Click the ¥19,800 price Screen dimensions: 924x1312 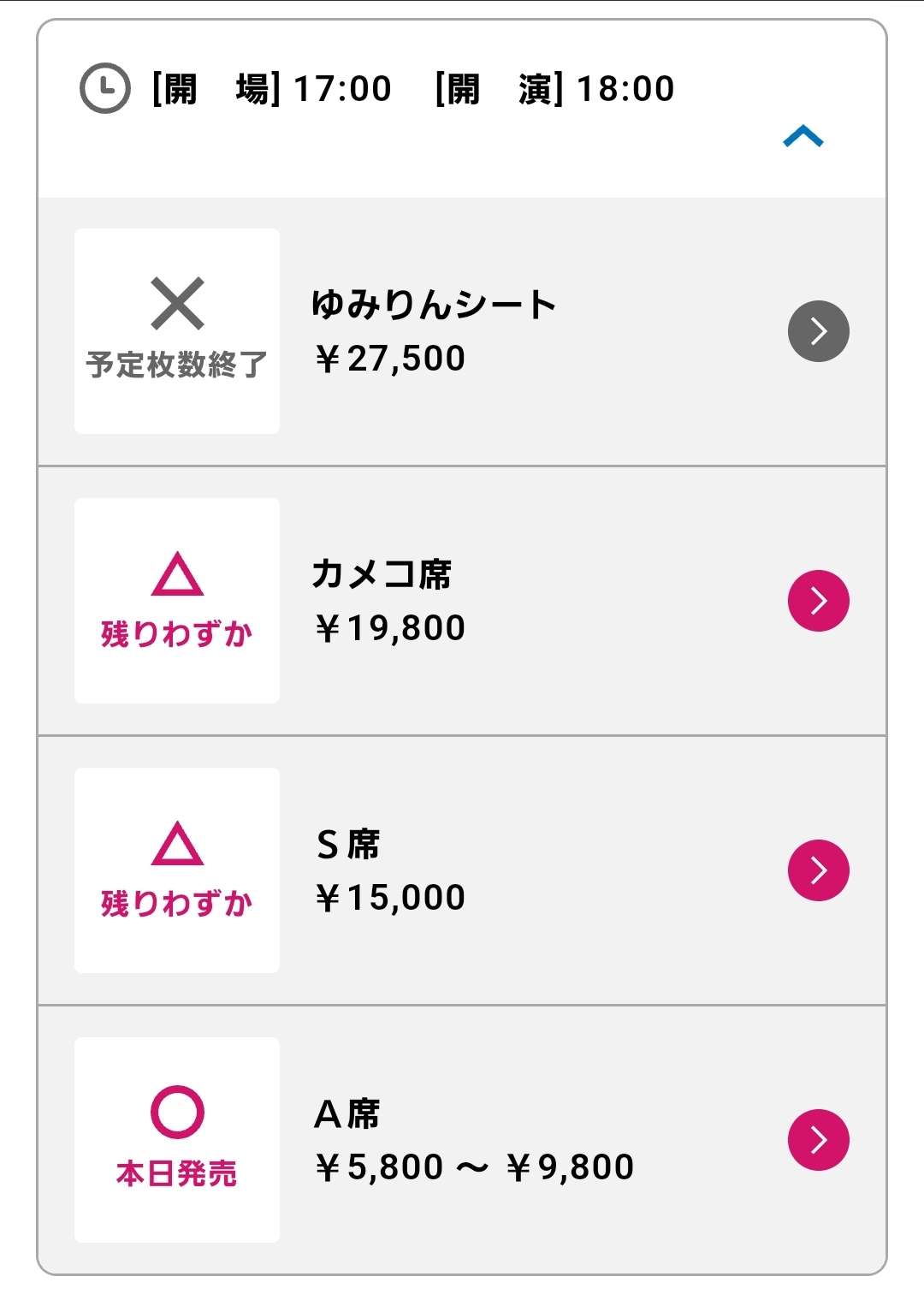(x=390, y=628)
